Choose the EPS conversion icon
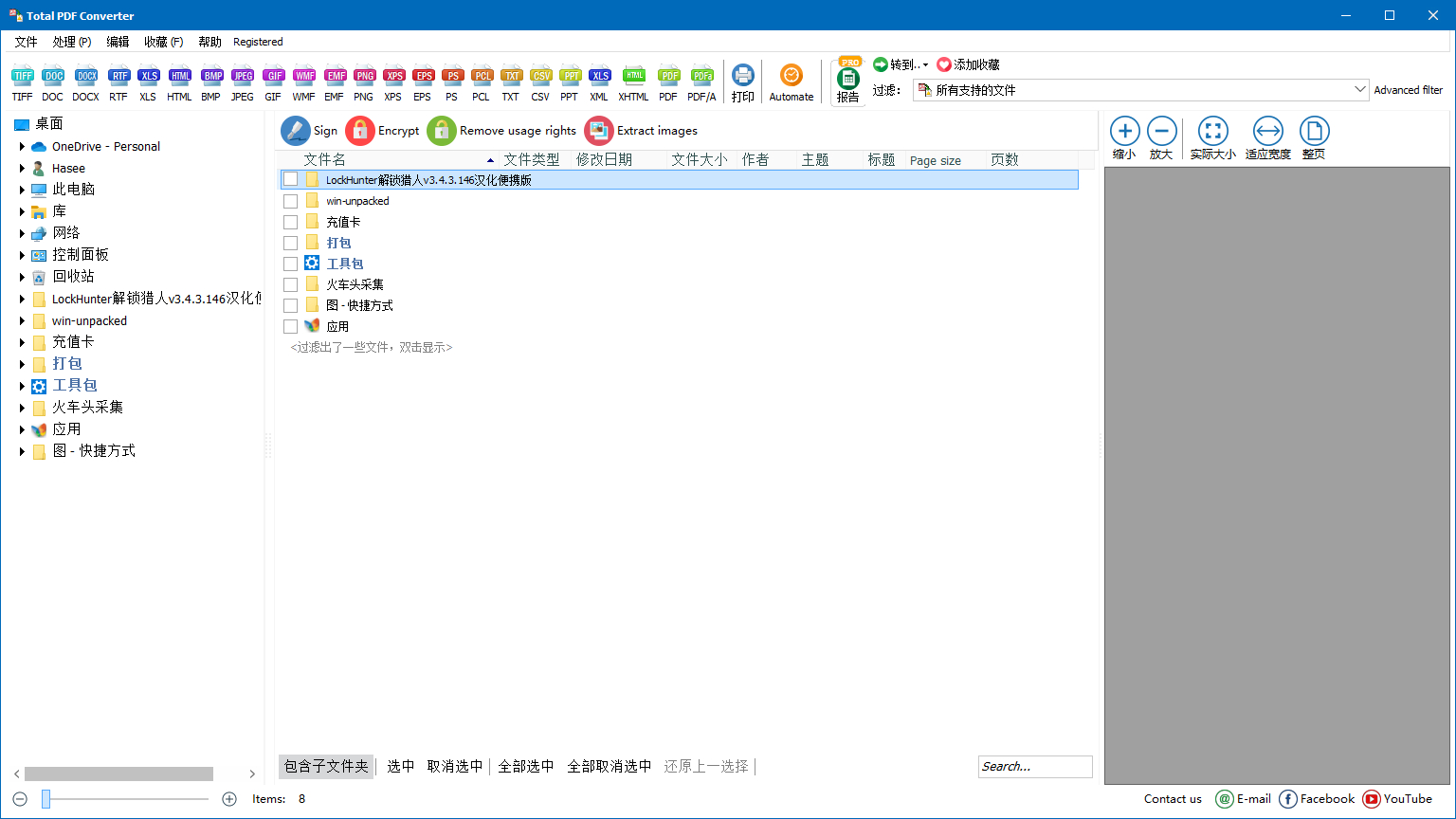This screenshot has height=819, width=1456. tap(423, 83)
